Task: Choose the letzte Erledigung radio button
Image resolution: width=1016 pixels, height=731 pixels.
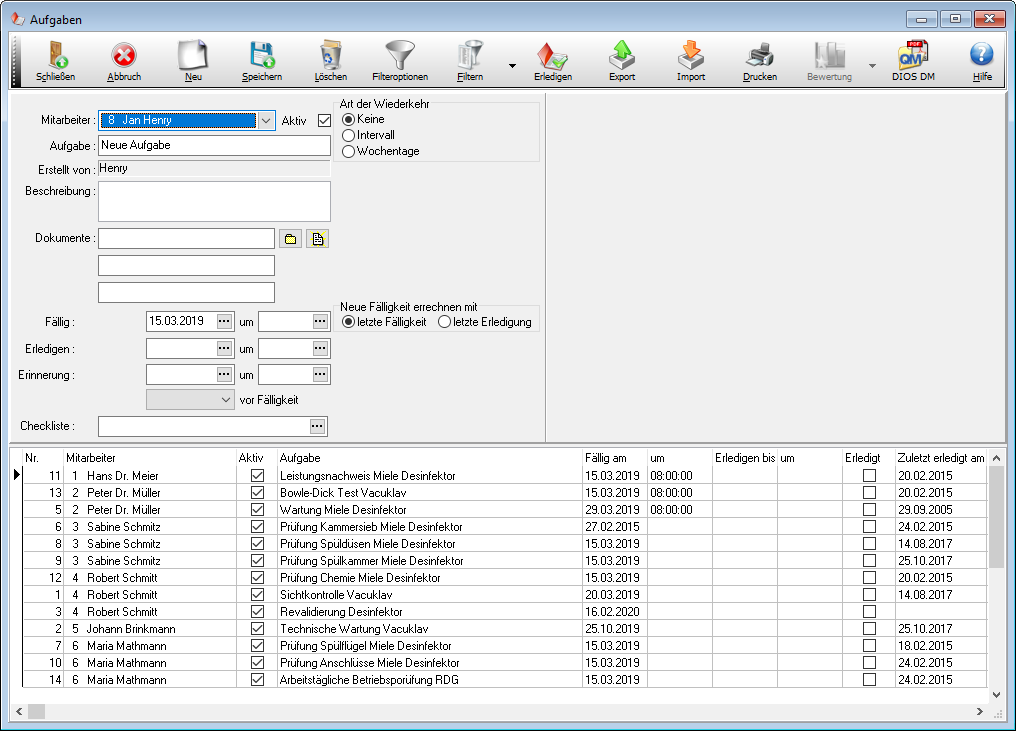Action: click(x=444, y=322)
